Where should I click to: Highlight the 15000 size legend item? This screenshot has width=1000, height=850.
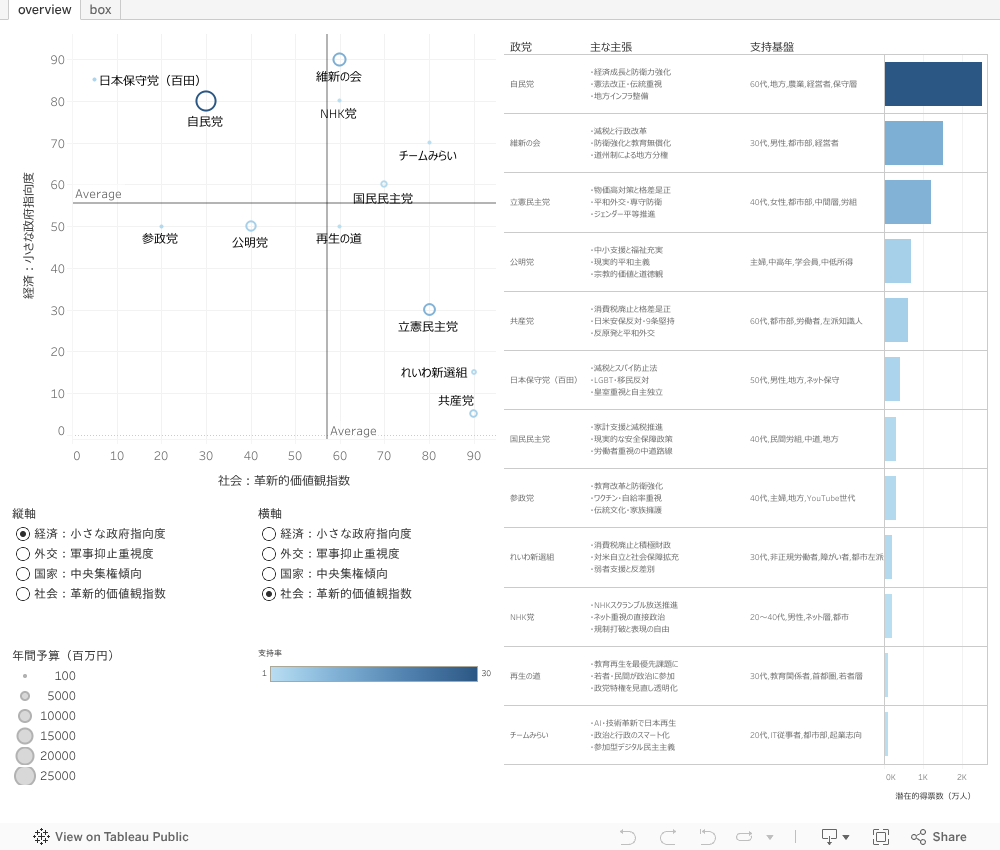pos(45,735)
